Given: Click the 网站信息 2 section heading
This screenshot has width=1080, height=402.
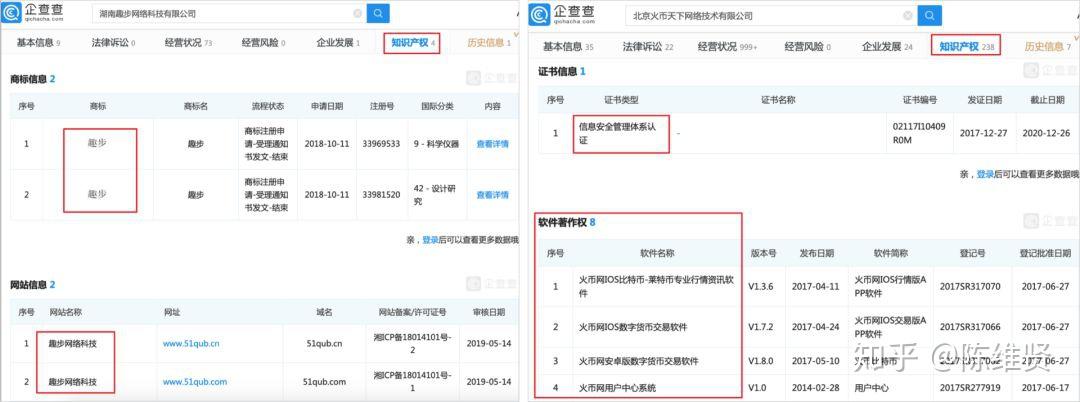Looking at the screenshot, I should coord(32,284).
